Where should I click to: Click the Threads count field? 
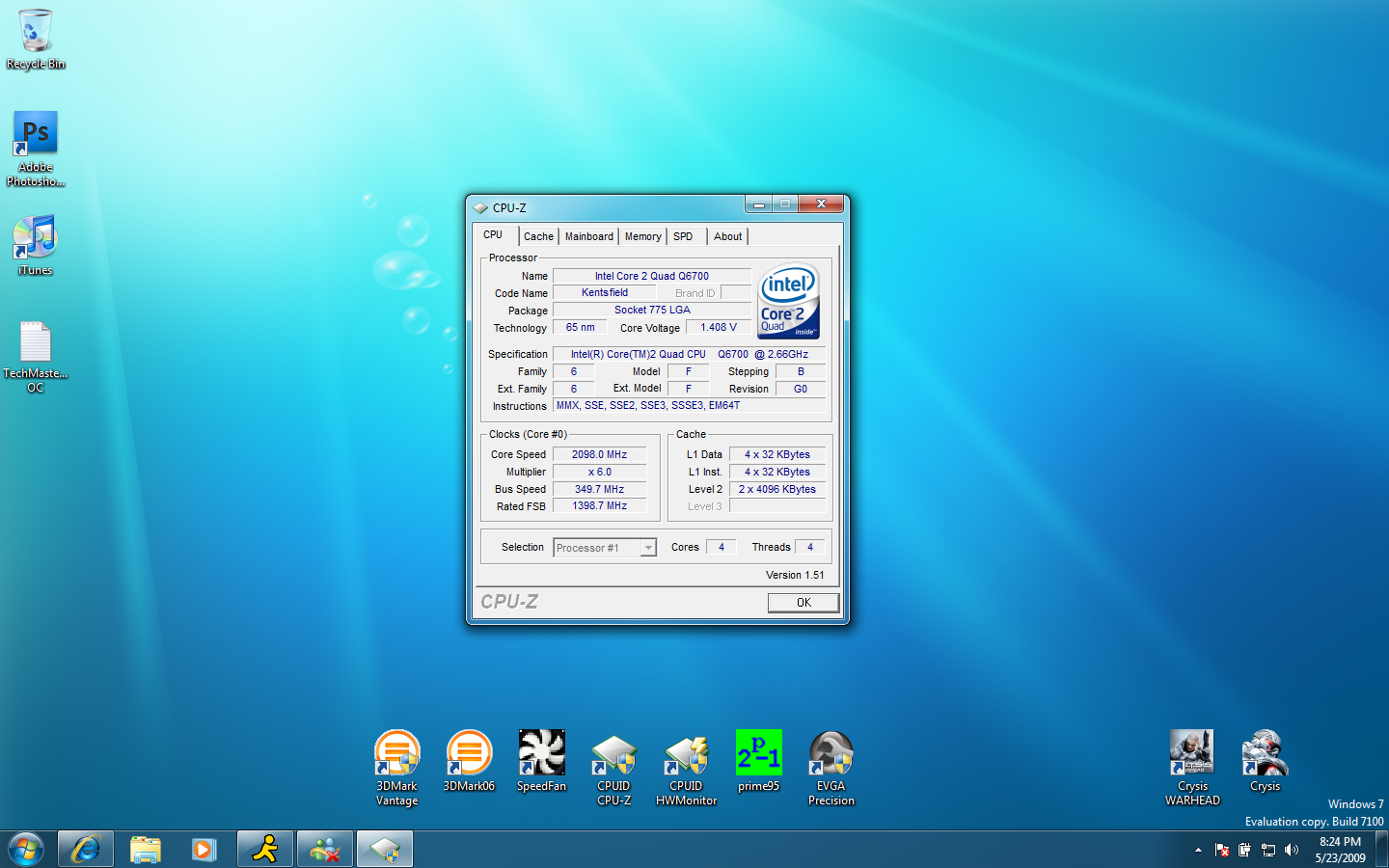tap(810, 547)
